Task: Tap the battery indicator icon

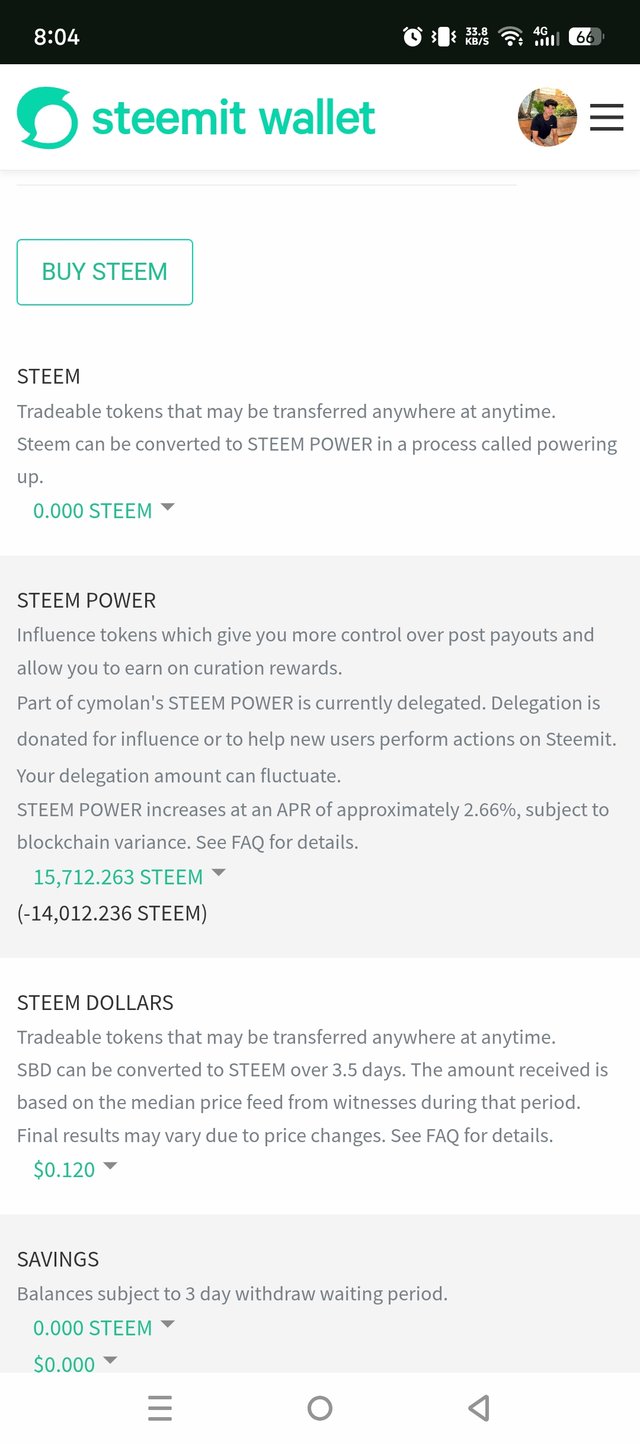Action: click(586, 37)
